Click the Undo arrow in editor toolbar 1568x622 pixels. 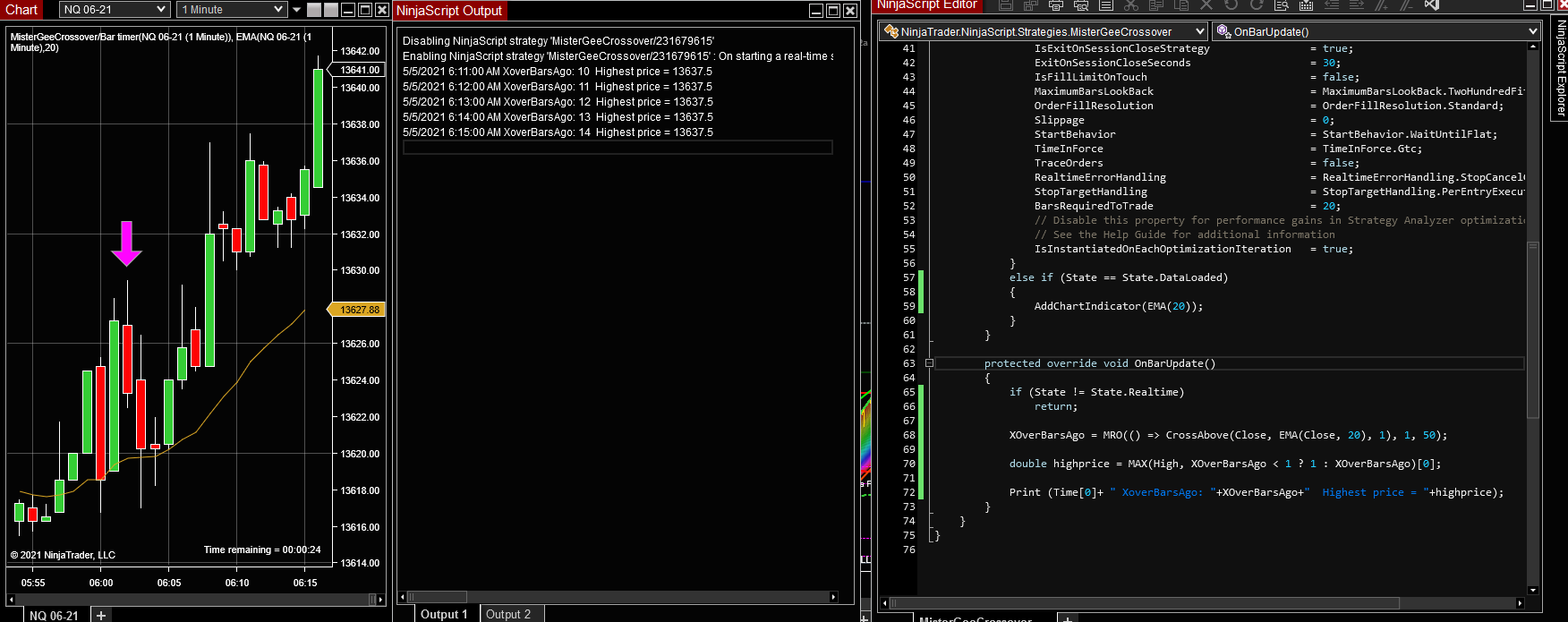coord(1231,4)
